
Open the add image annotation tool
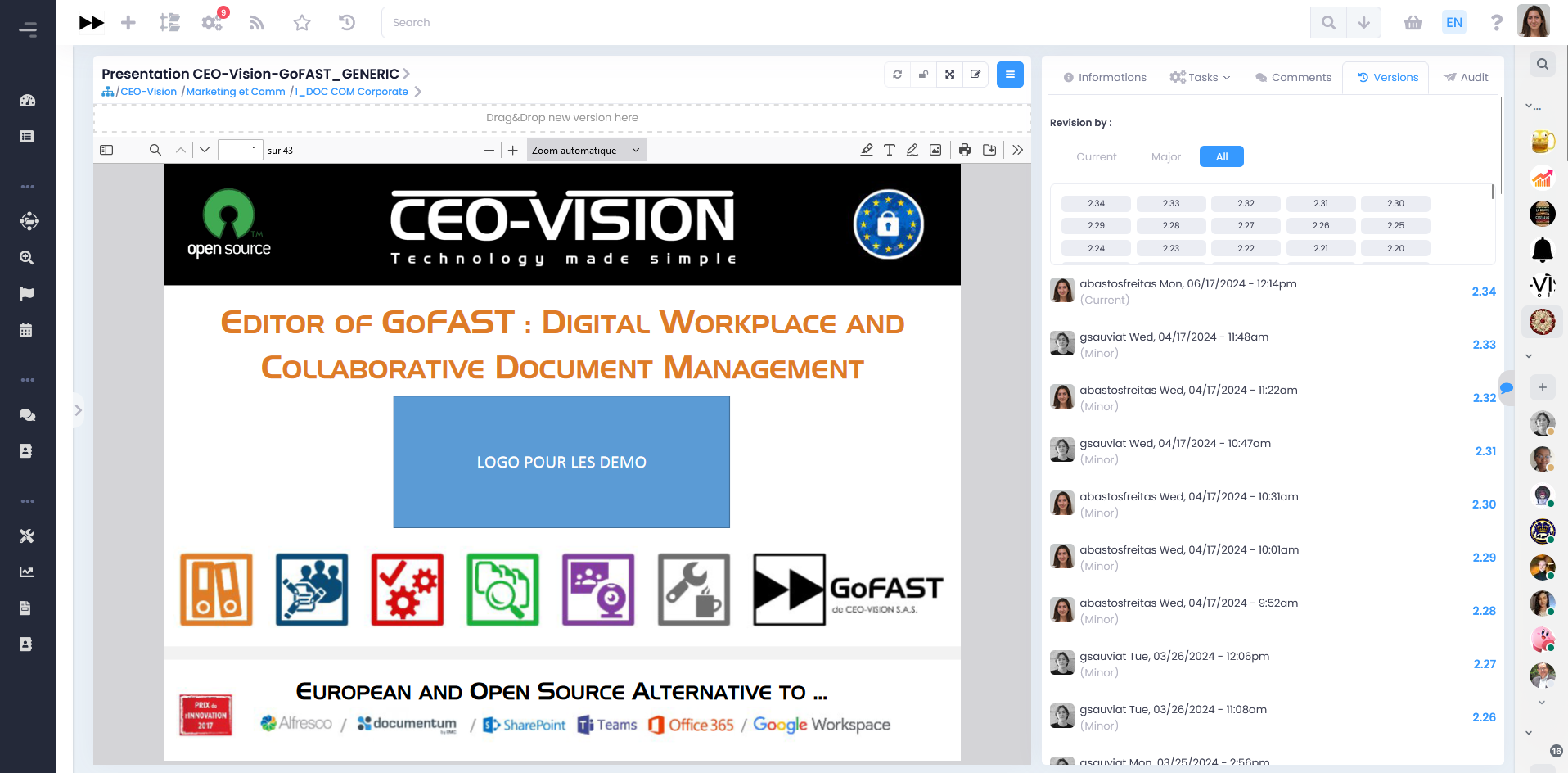click(x=935, y=150)
